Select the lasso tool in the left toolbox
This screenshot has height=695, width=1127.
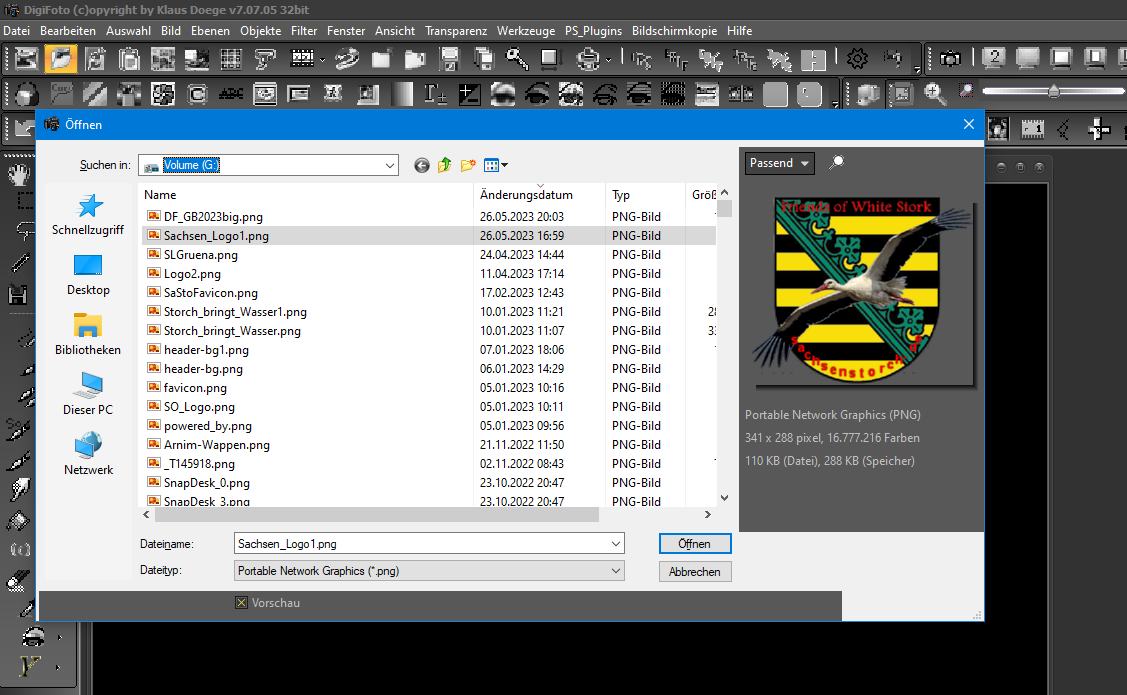pos(24,231)
